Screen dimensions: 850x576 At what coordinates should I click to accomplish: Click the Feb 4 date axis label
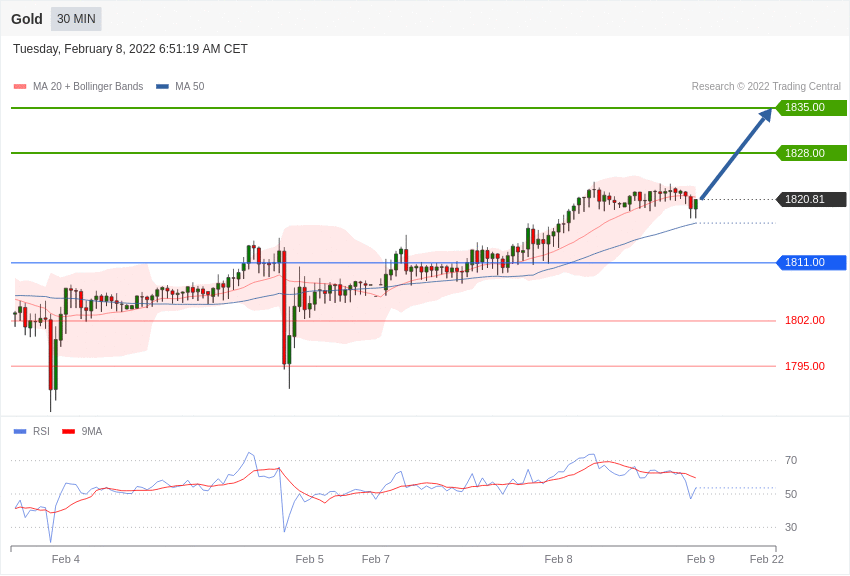click(66, 559)
